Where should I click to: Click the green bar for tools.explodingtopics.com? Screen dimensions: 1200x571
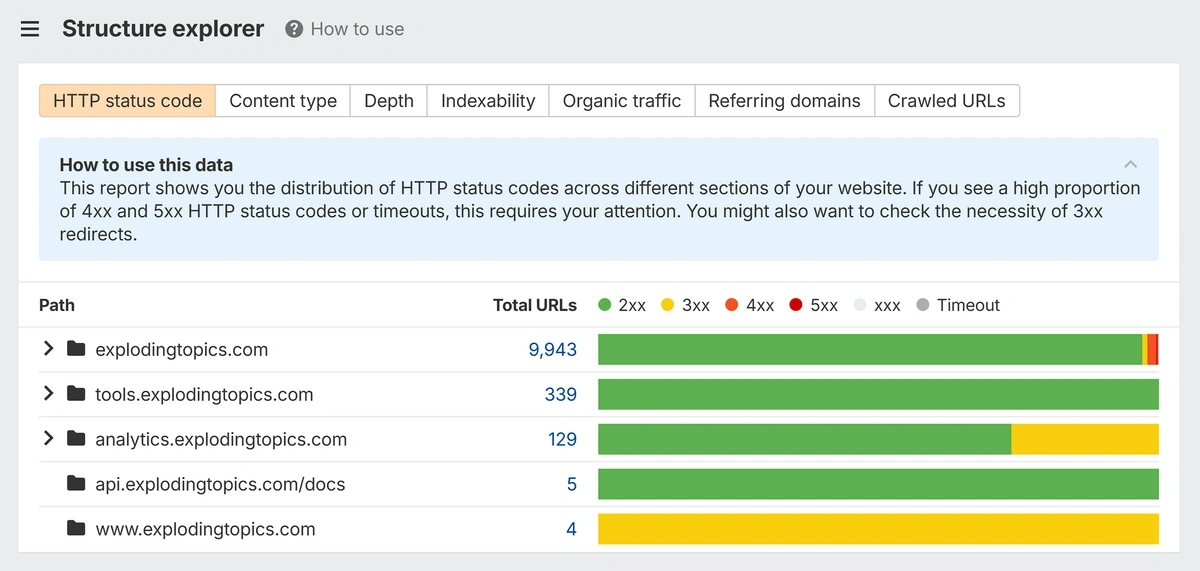(x=878, y=394)
